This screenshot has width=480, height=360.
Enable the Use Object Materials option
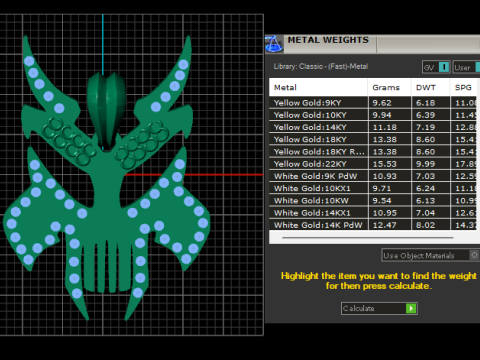point(430,255)
